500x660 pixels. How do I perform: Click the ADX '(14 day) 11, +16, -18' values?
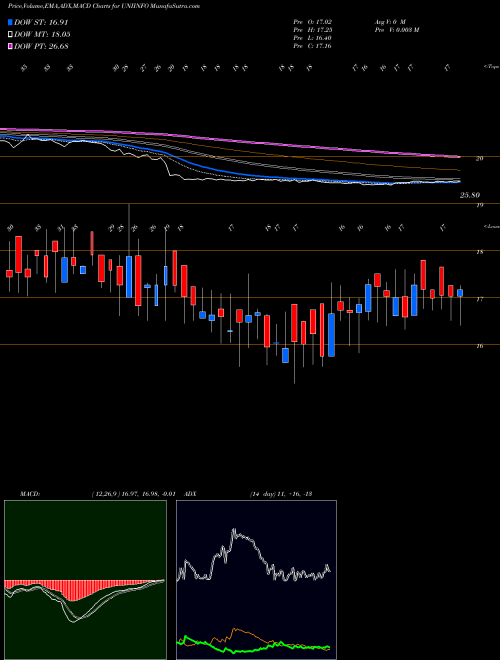[x=280, y=494]
